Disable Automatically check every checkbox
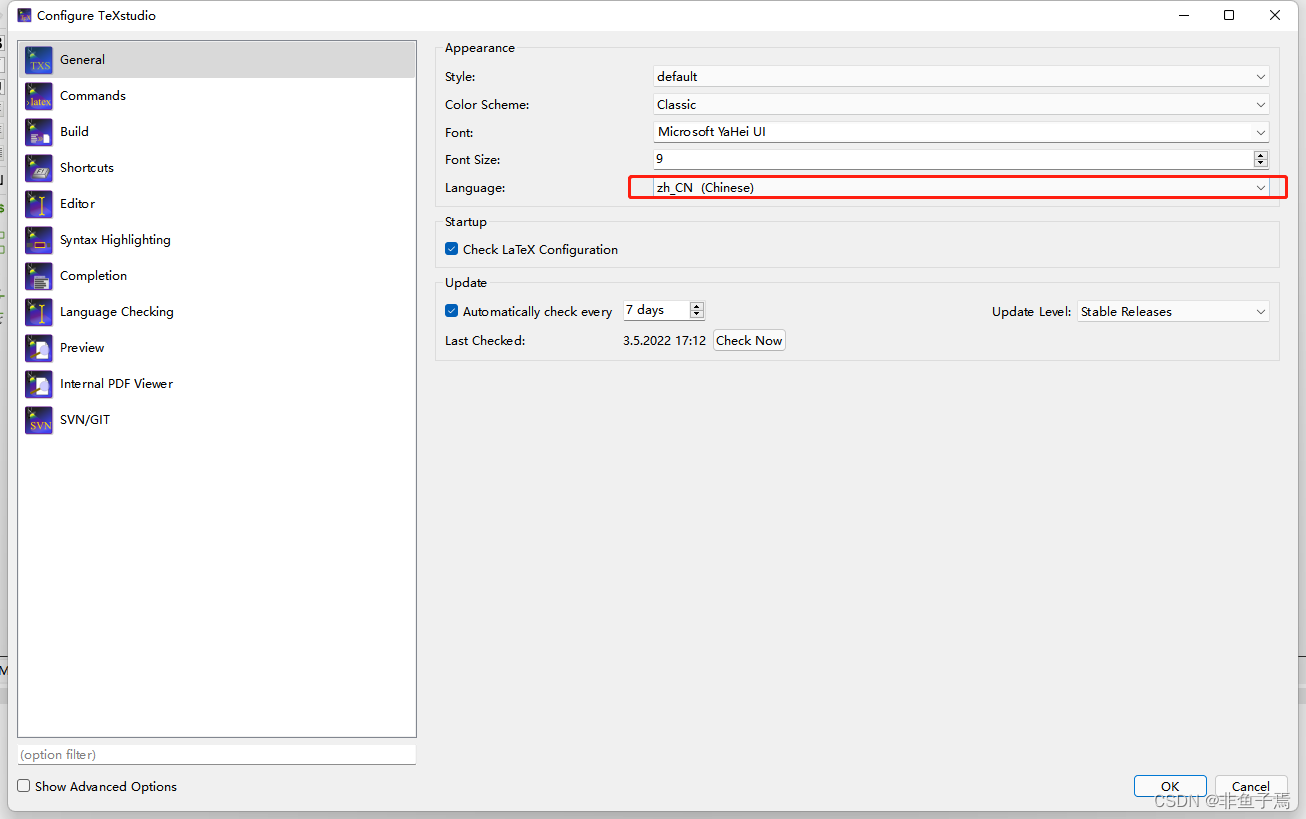The width and height of the screenshot is (1306, 819). [x=452, y=311]
